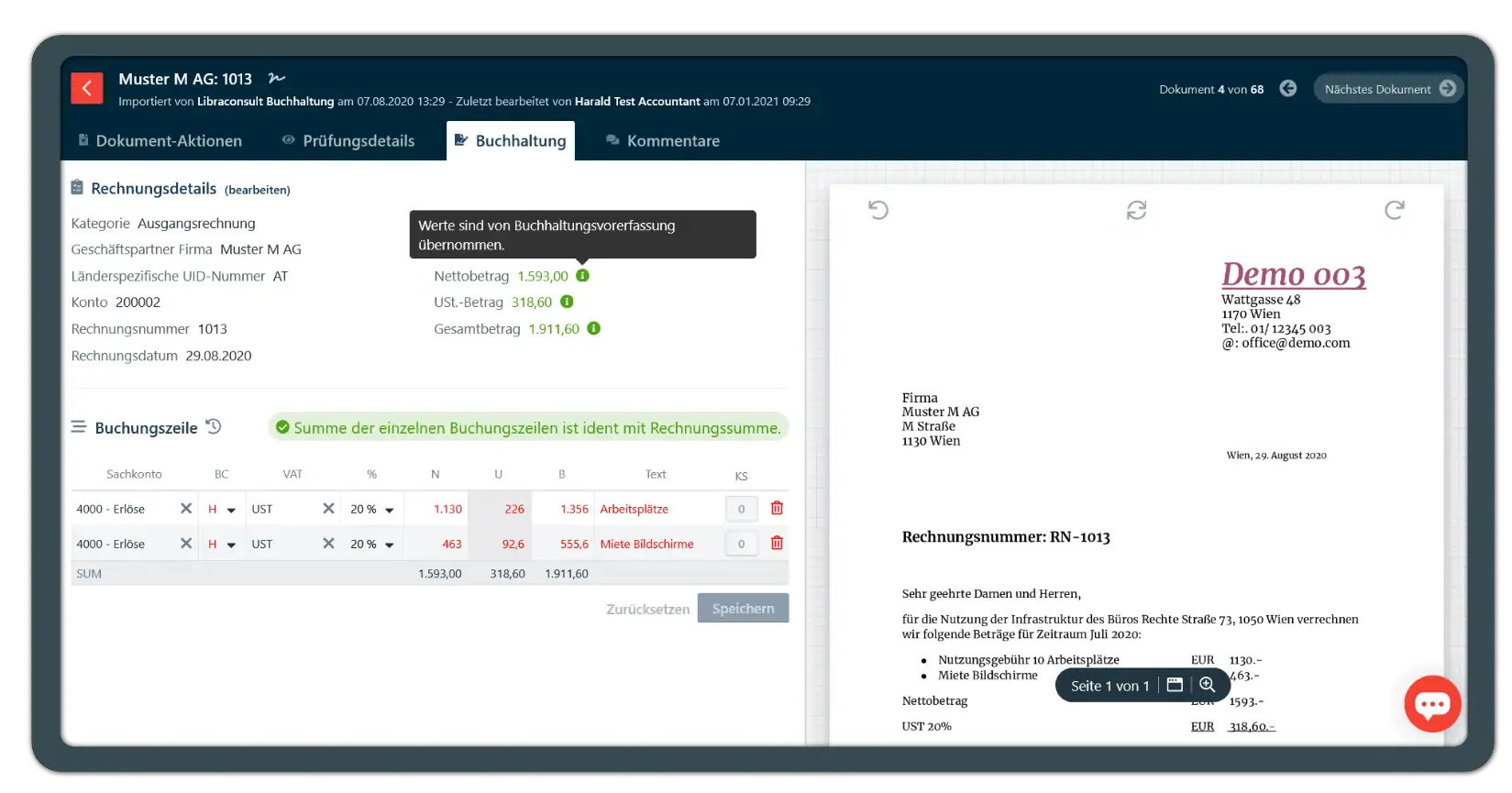Click Rechnungsnummer value 1013
The height and width of the screenshot is (793, 1512).
[213, 329]
